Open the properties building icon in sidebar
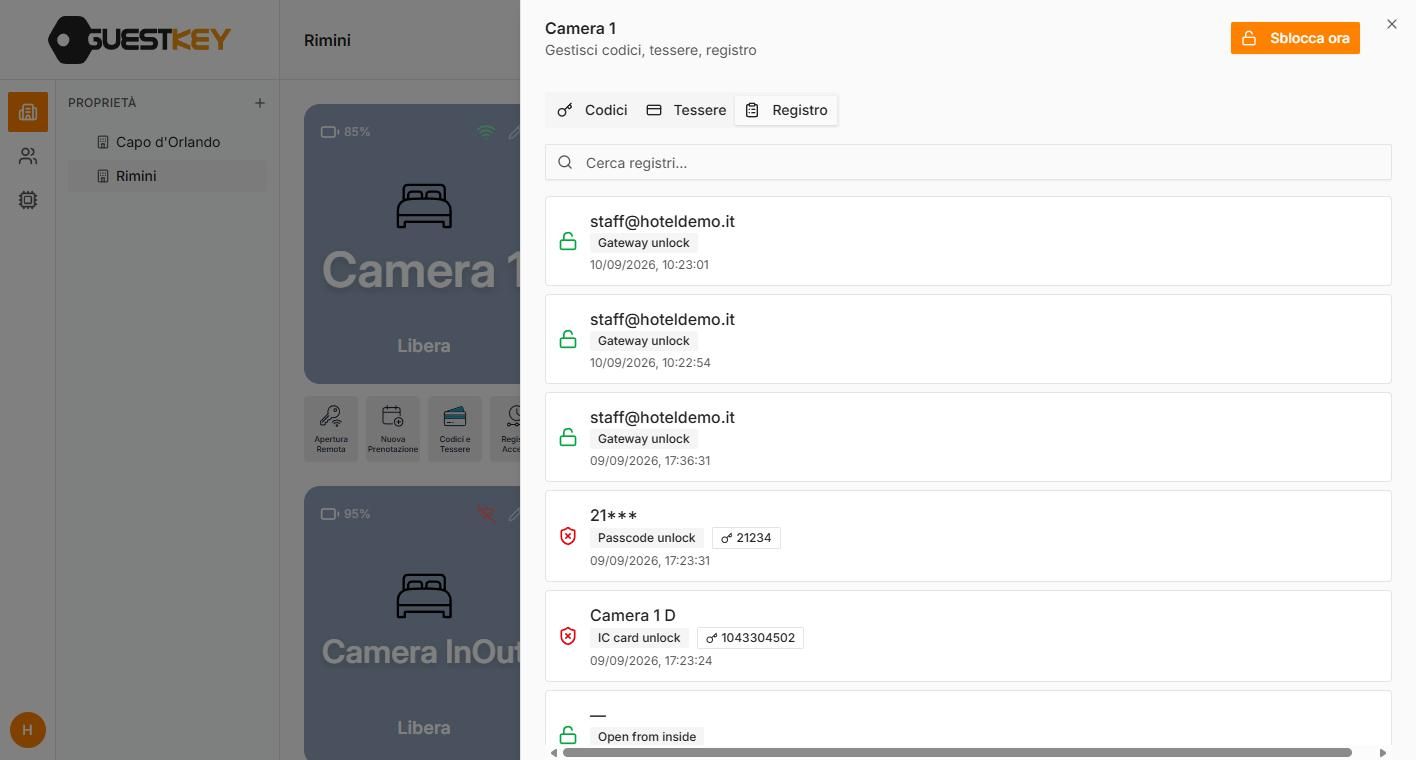 (28, 112)
